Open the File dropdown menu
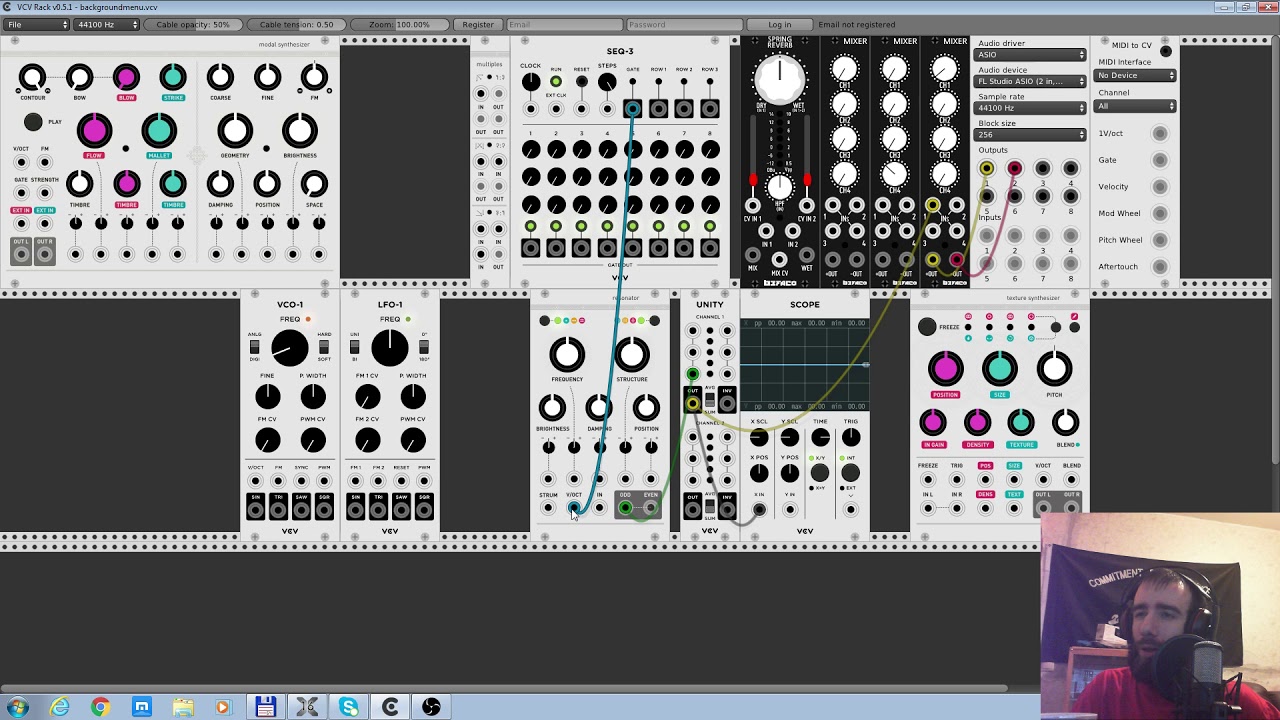 tap(38, 24)
